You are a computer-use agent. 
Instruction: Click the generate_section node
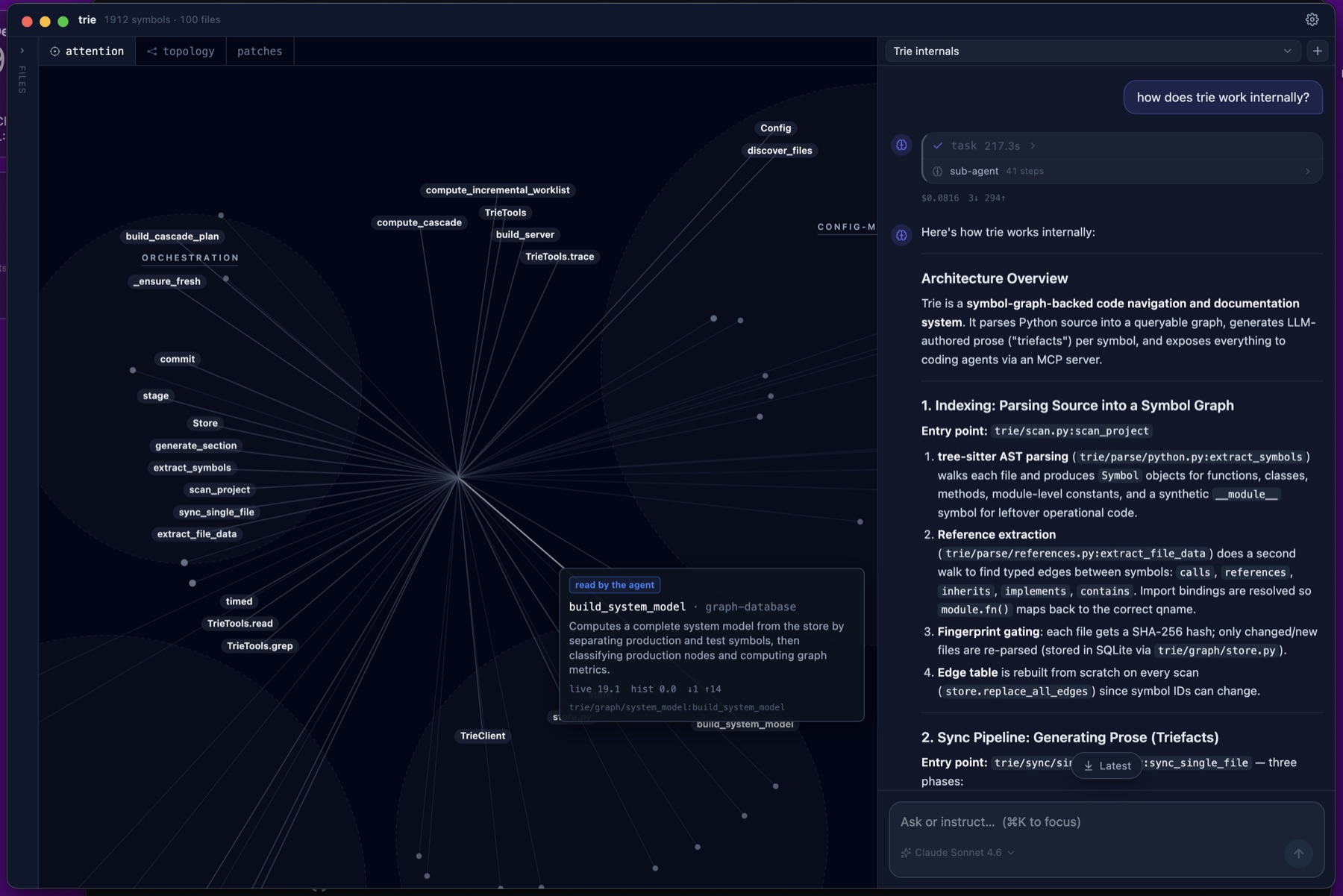(x=196, y=445)
